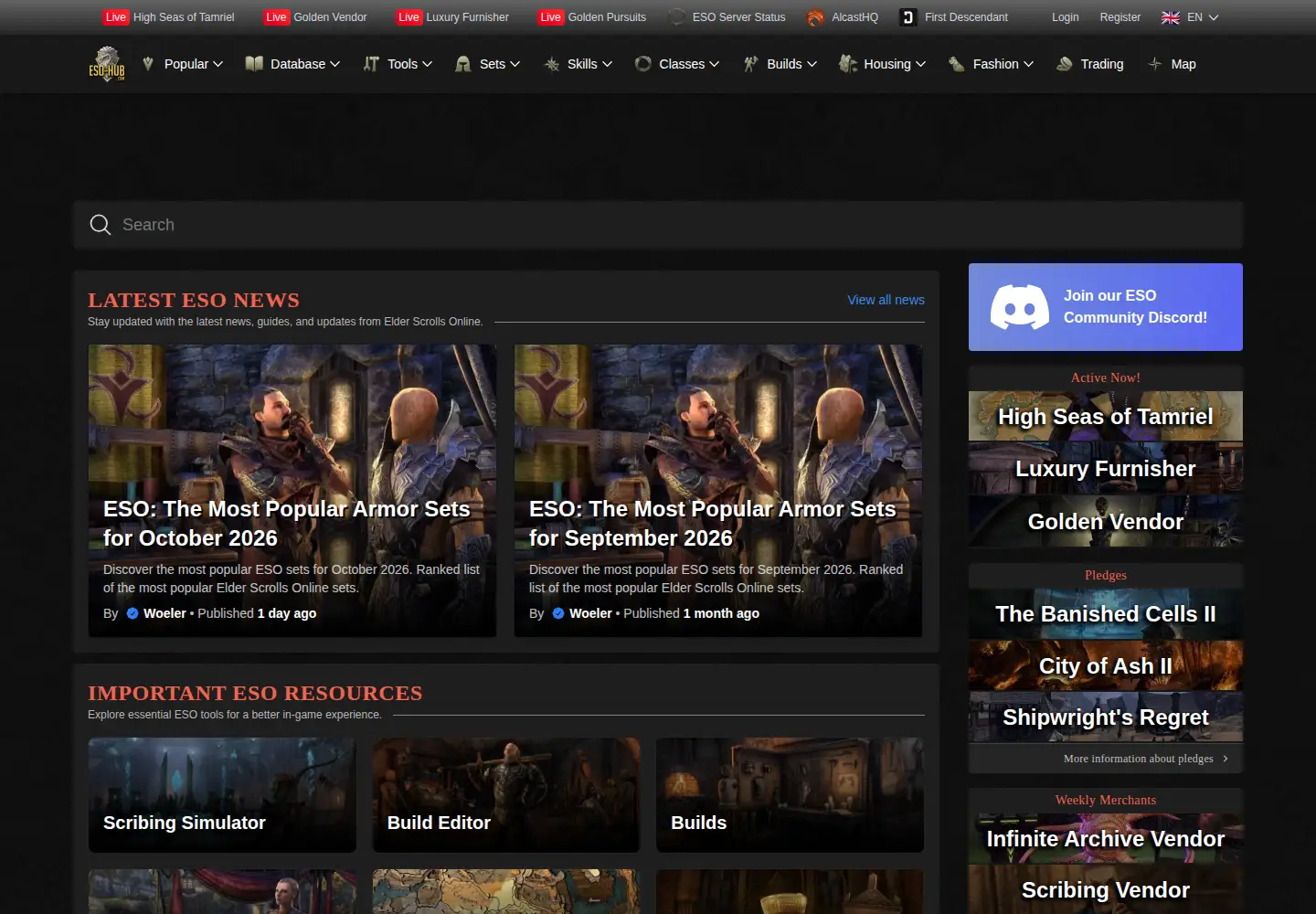Open the EN language dropdown chevron
1316x914 pixels.
[1214, 17]
